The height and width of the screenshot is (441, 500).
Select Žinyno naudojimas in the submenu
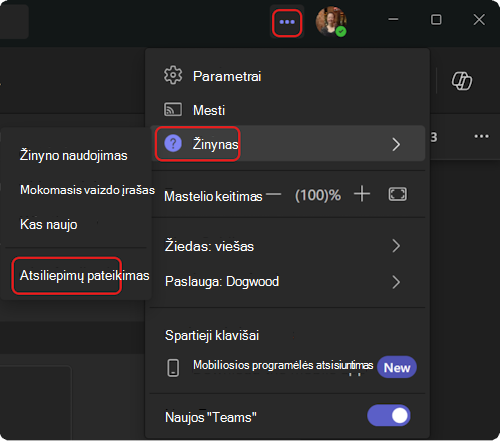[74, 156]
